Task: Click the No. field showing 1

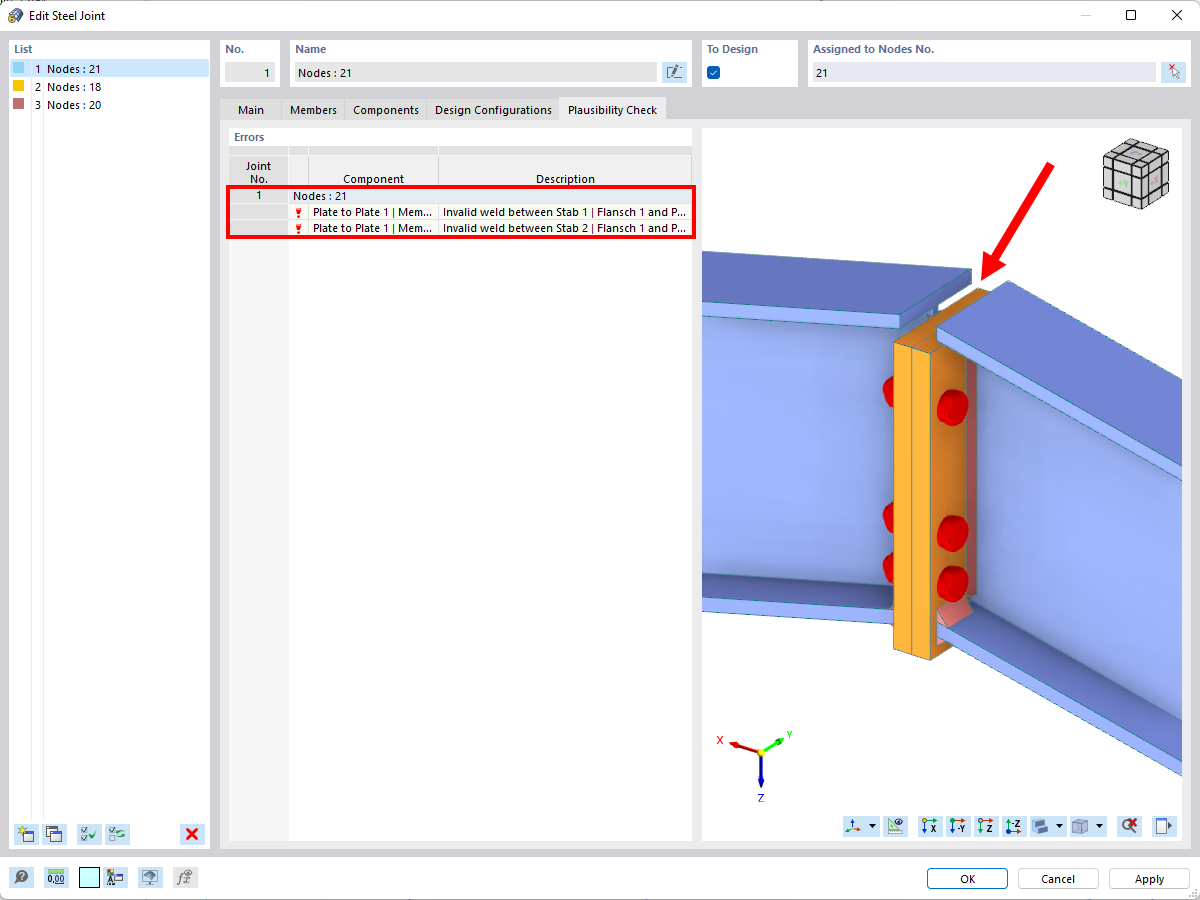Action: pyautogui.click(x=250, y=72)
